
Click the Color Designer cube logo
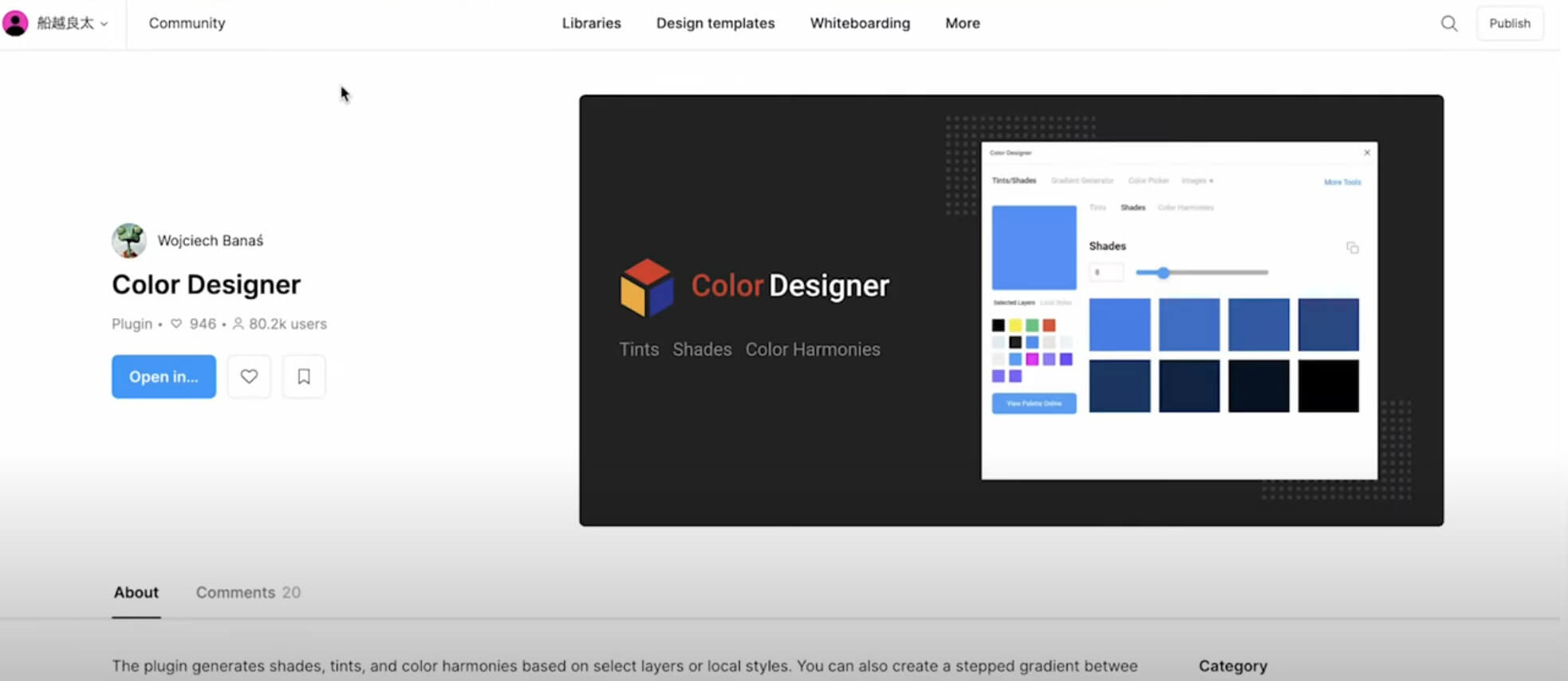tap(647, 287)
